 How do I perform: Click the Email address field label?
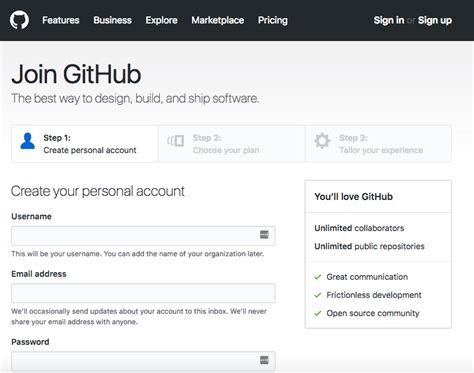pyautogui.click(x=39, y=274)
